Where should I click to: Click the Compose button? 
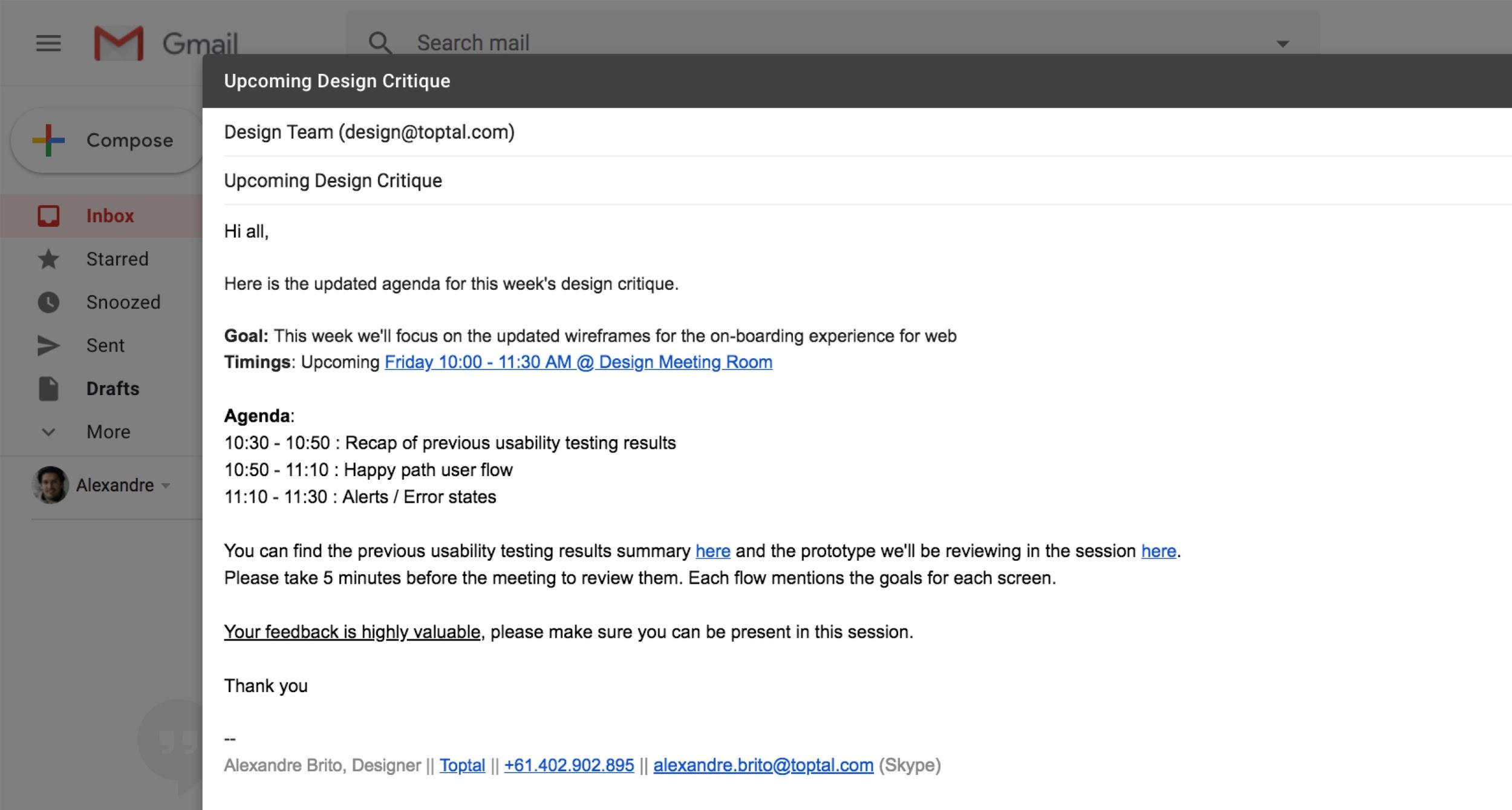tap(105, 140)
